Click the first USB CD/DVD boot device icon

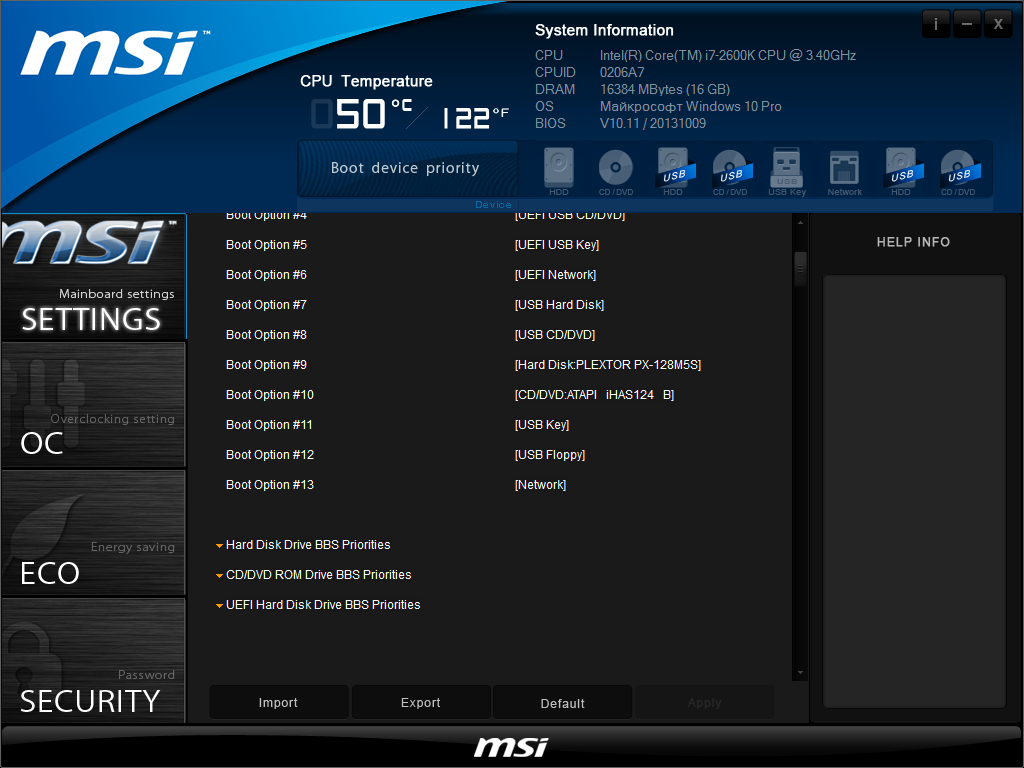point(730,171)
